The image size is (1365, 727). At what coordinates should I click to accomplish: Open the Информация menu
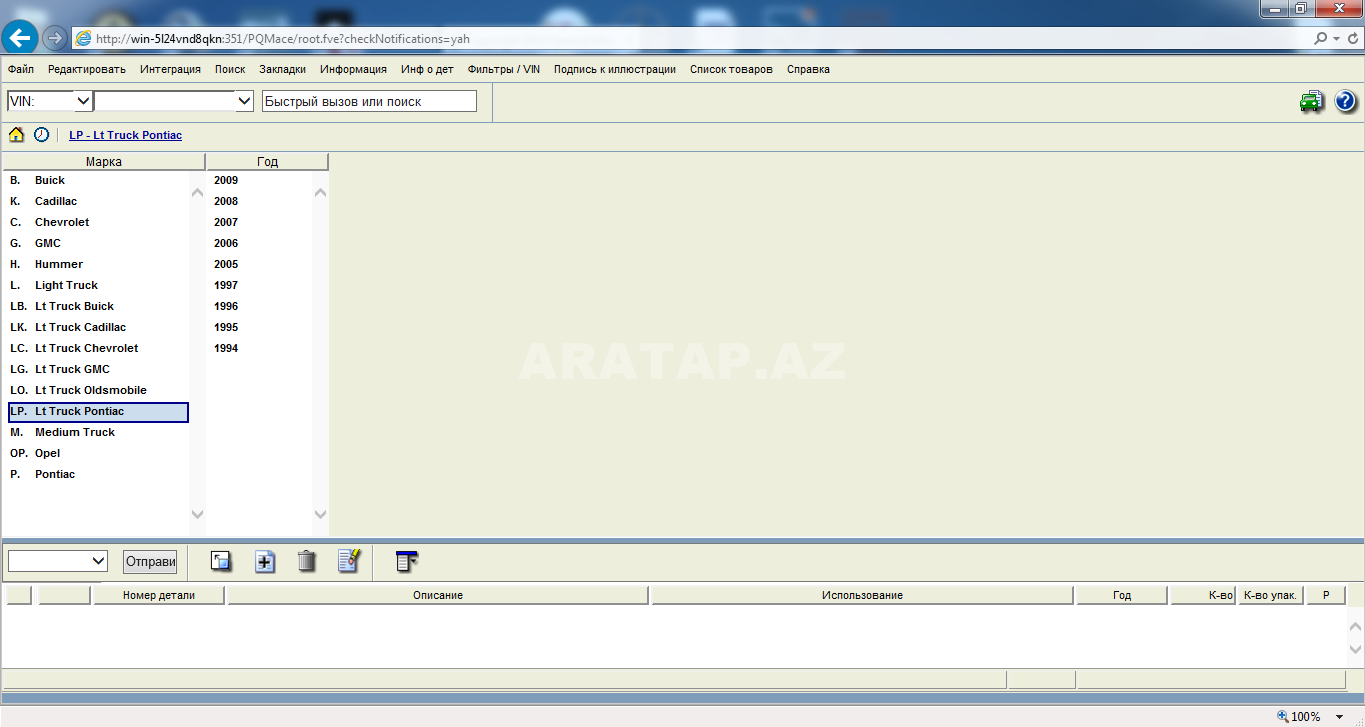353,69
